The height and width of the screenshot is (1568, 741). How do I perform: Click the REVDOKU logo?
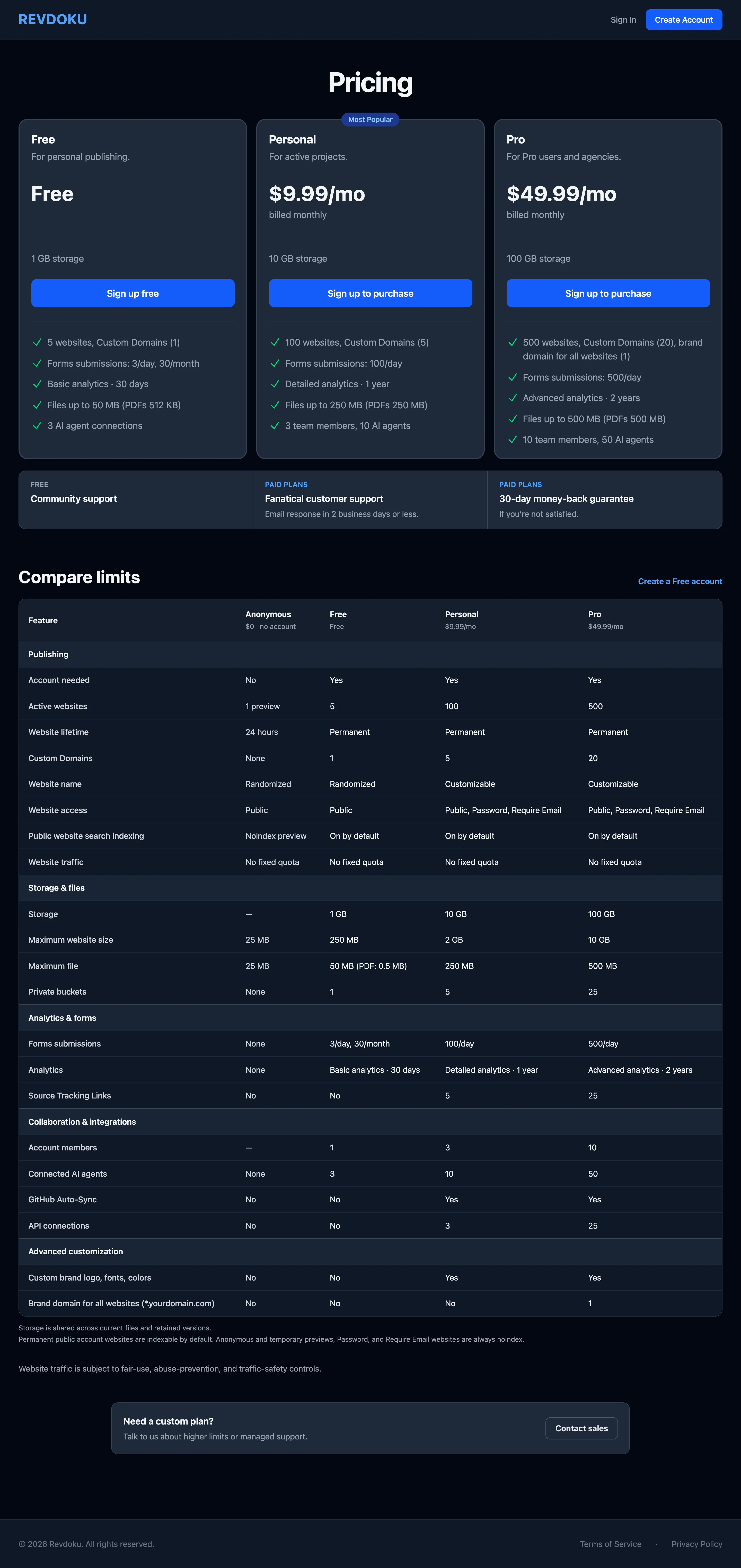coord(53,20)
